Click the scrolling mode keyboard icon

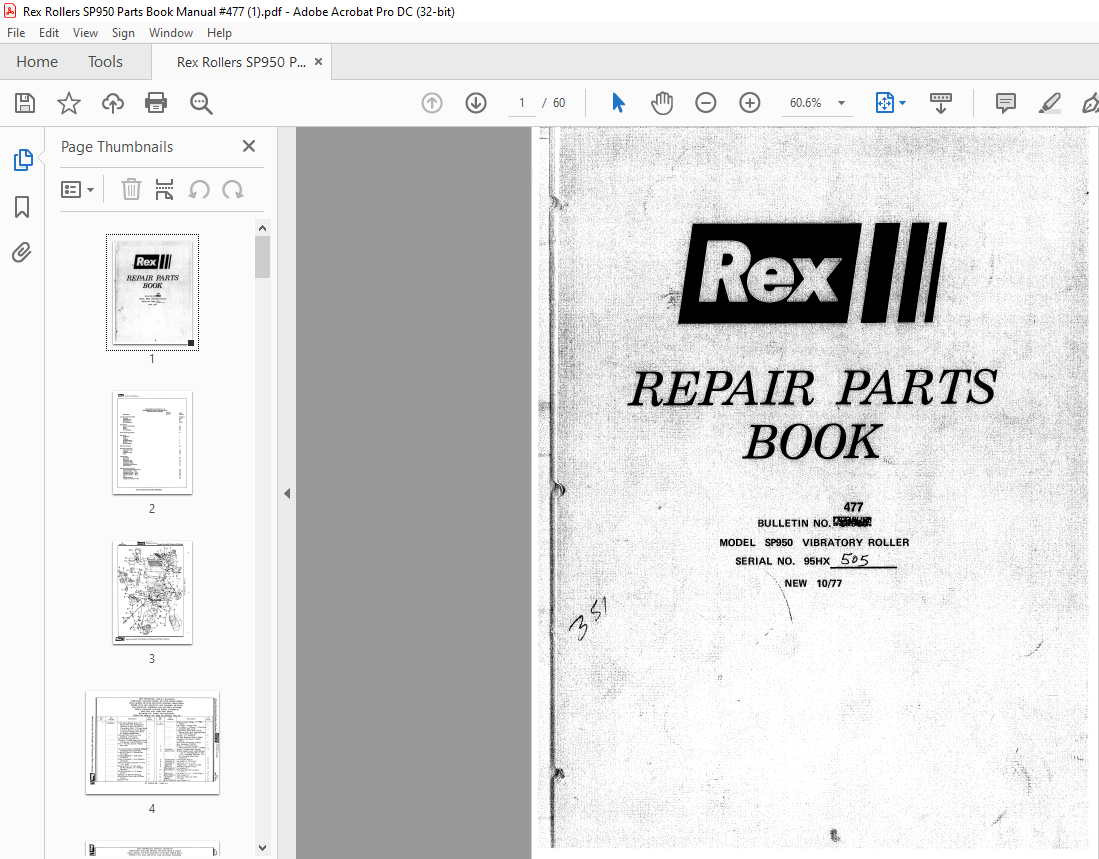(941, 103)
